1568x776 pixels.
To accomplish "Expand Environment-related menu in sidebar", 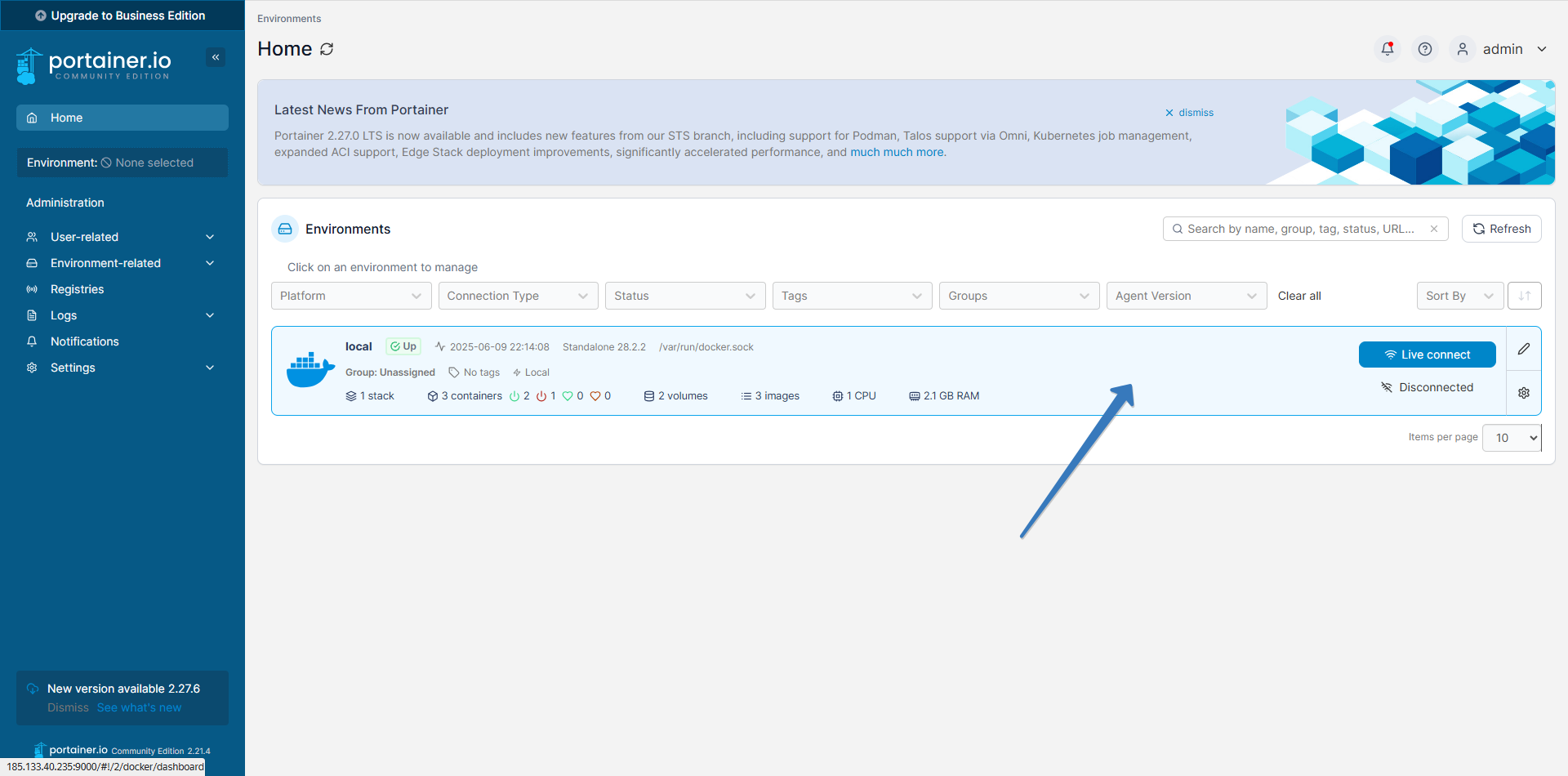I will (121, 263).
